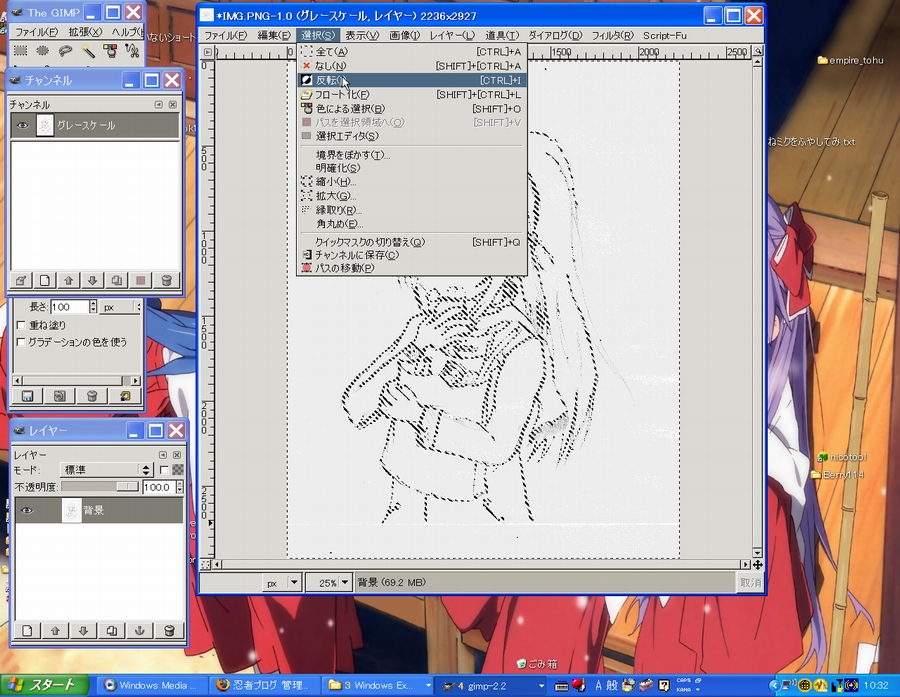The height and width of the screenshot is (697, 900).
Task: Choose チャンネルに保存(C) menu entry
Action: [x=412, y=255]
